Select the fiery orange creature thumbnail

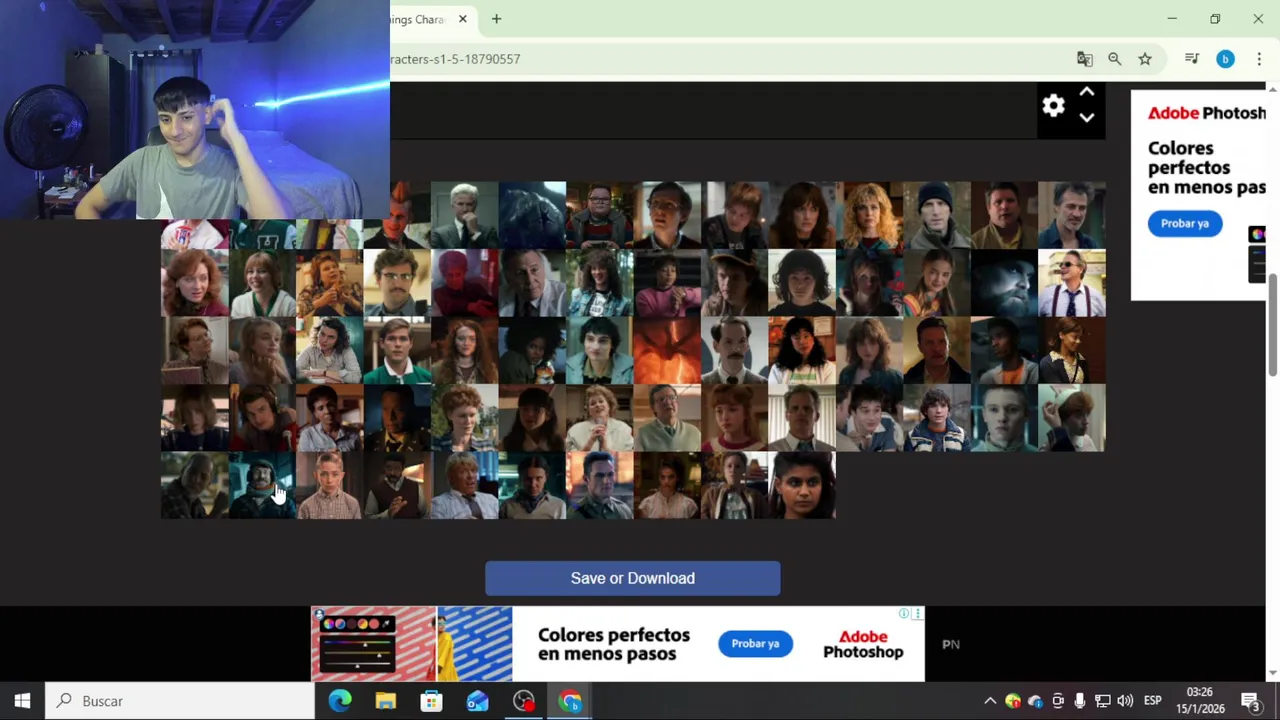tap(667, 350)
